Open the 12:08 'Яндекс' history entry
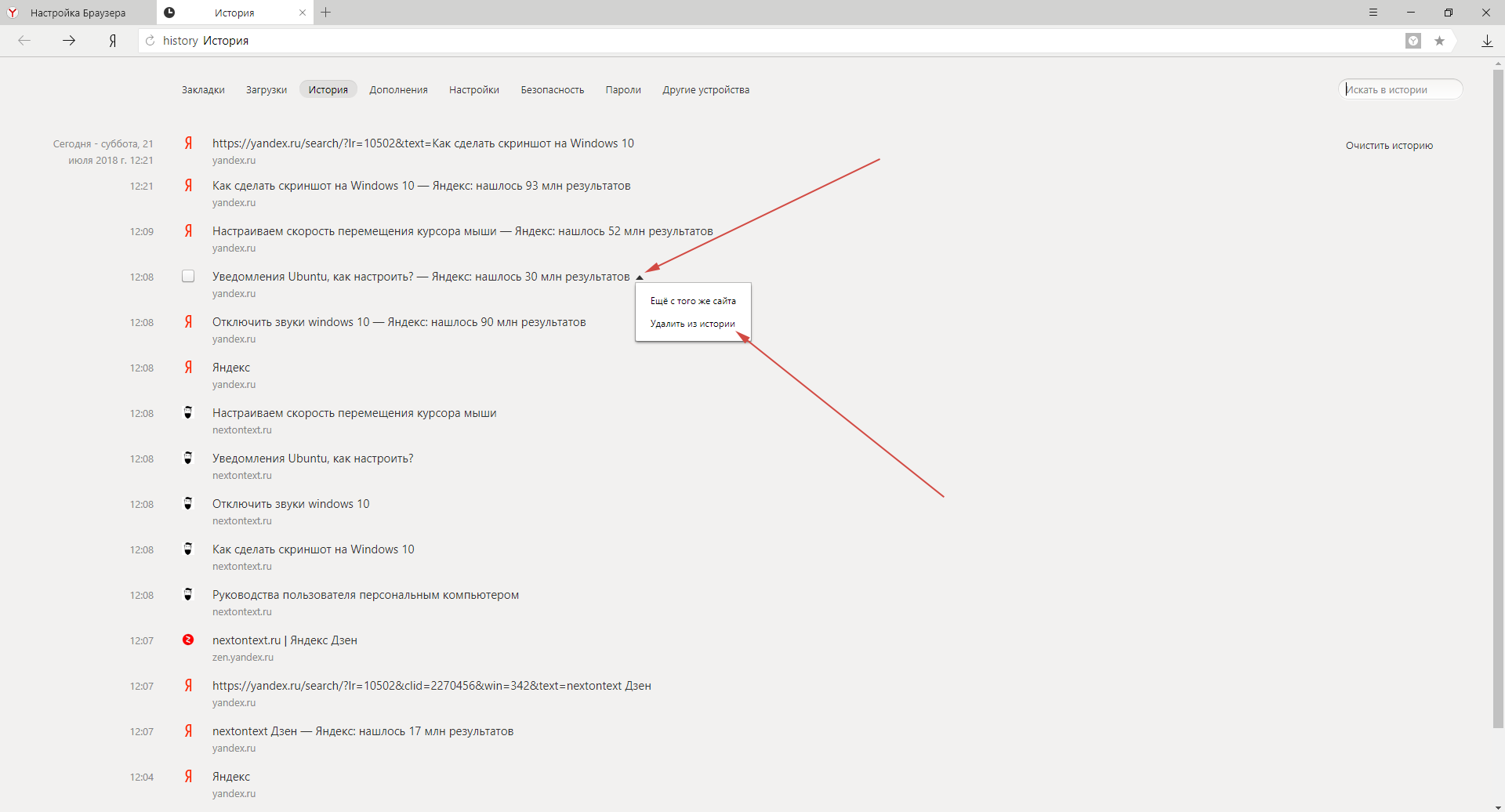The height and width of the screenshot is (812, 1505). point(231,368)
